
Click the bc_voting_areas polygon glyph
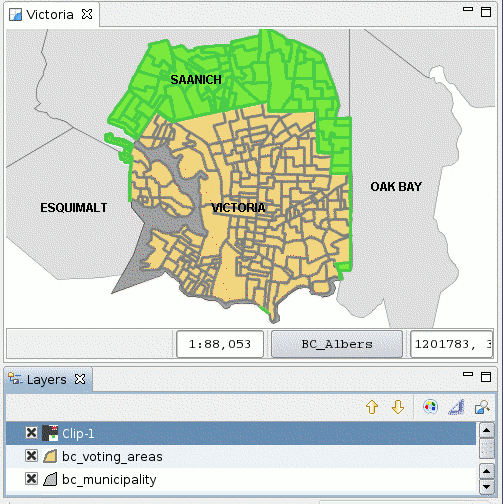50,456
